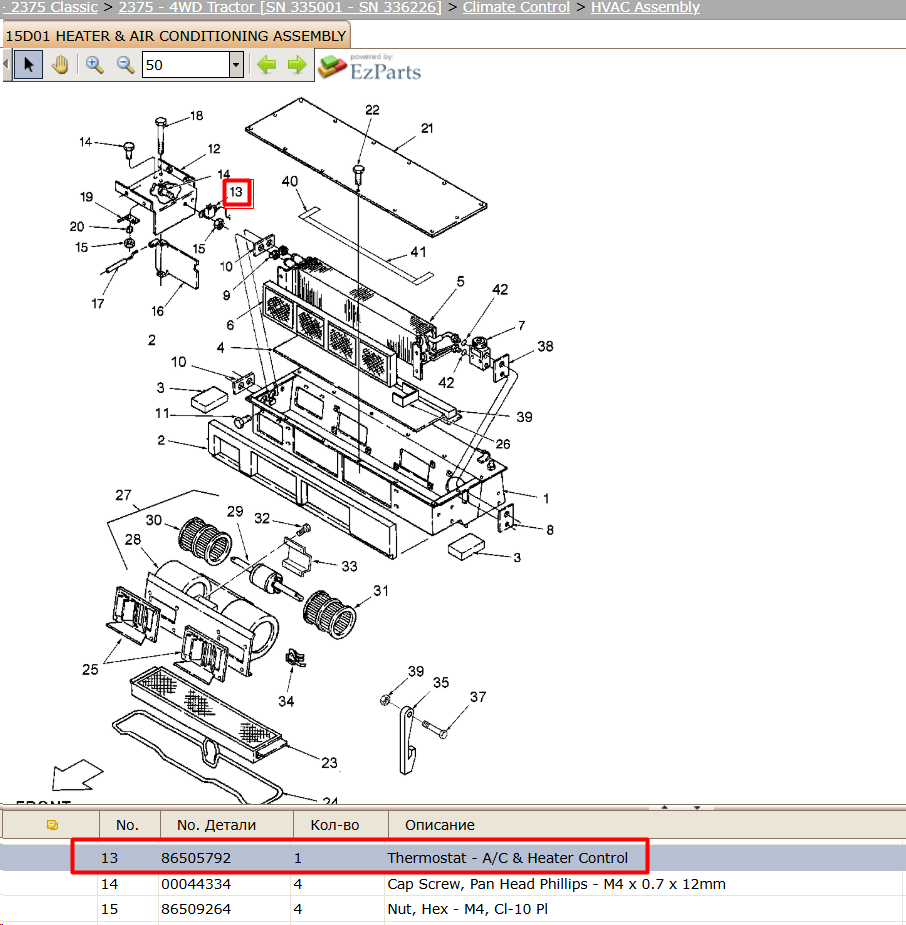Click callout 41 on the diagram
906x925 pixels.
418,252
